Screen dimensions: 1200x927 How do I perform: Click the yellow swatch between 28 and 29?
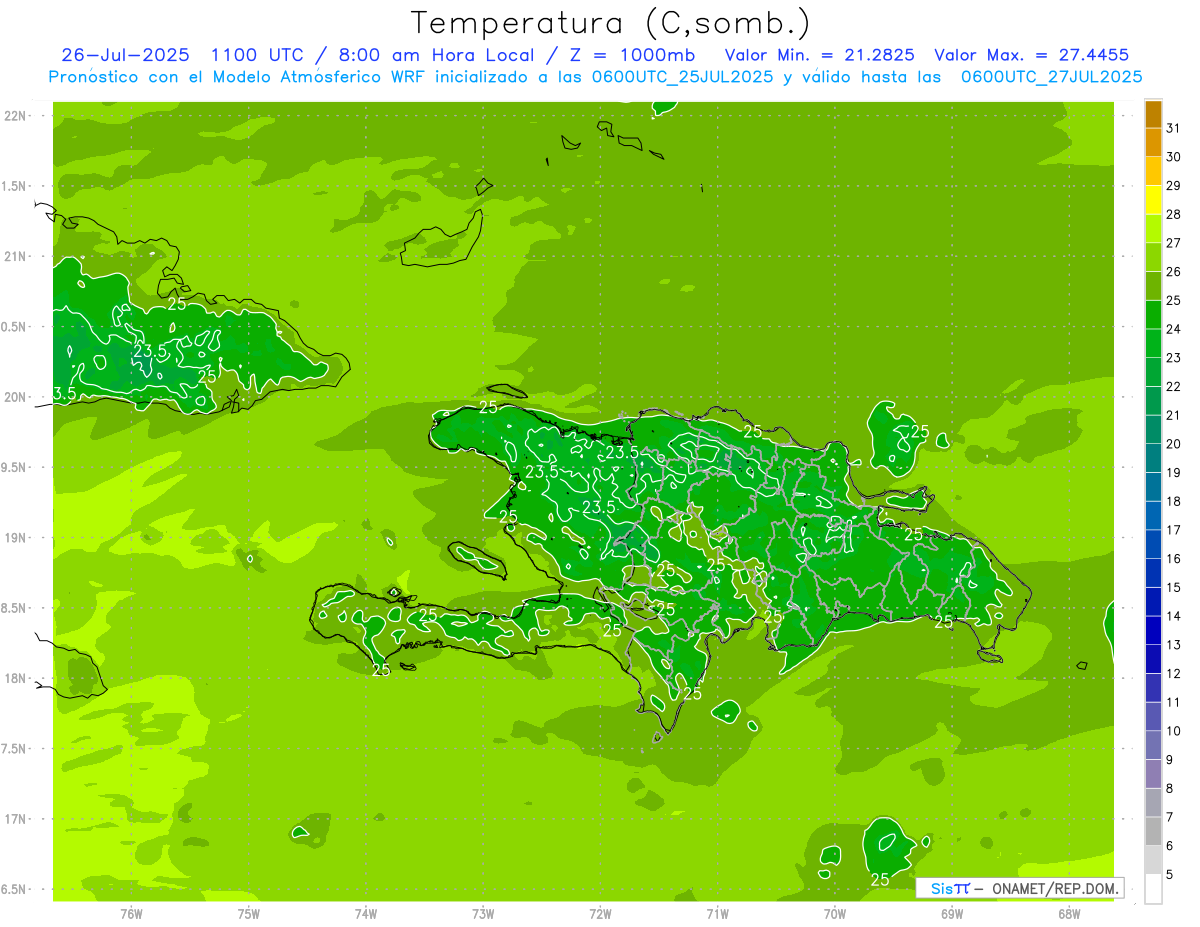click(1153, 200)
